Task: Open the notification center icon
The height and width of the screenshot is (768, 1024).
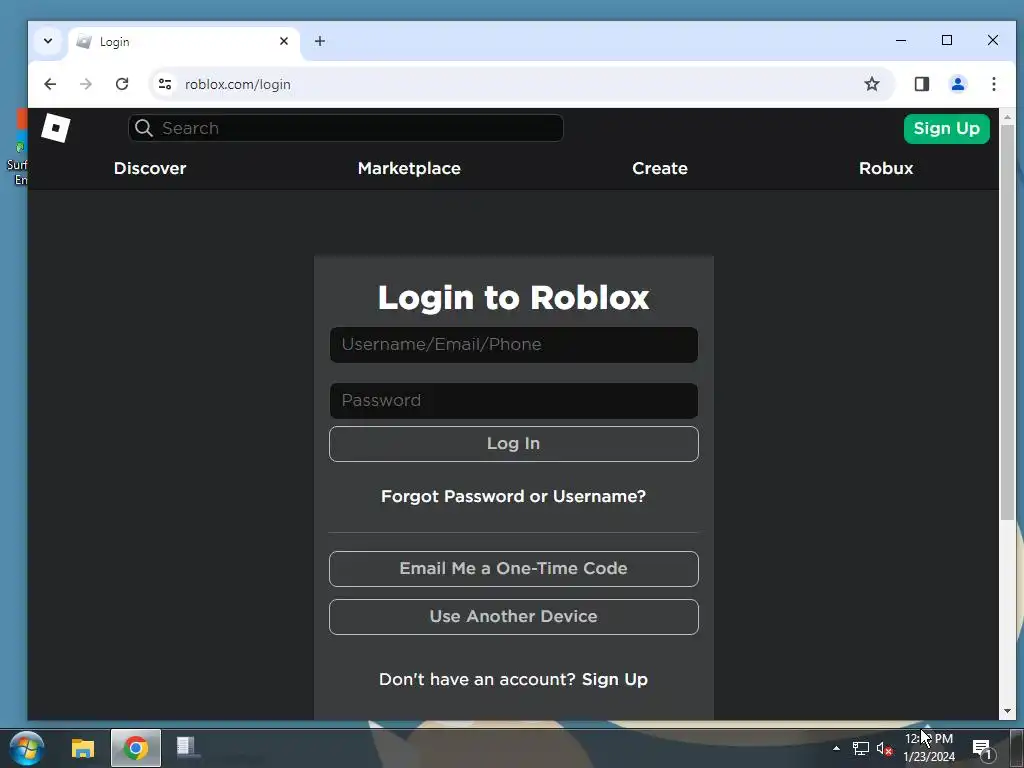Action: [x=983, y=750]
